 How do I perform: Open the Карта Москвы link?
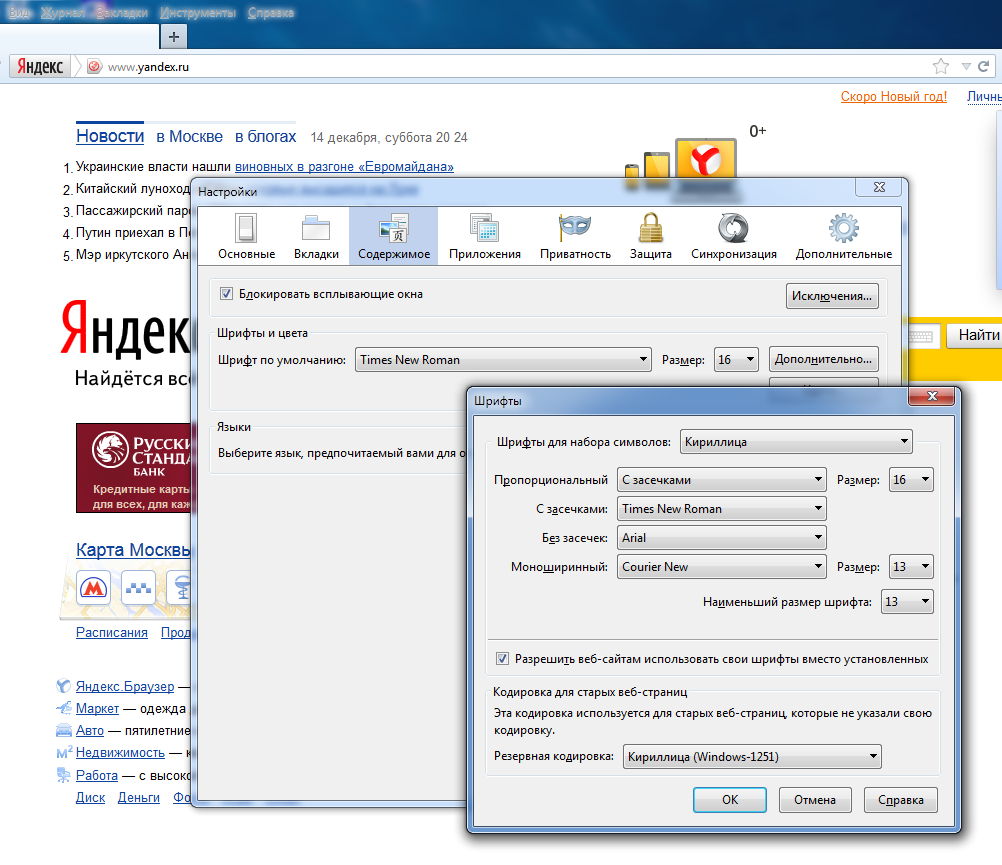(133, 550)
